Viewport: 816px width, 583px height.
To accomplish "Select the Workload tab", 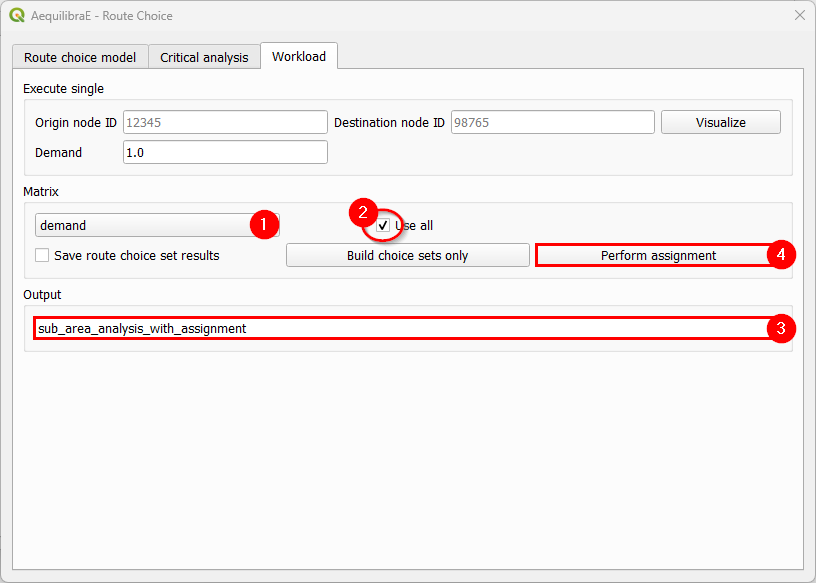I will pos(299,56).
